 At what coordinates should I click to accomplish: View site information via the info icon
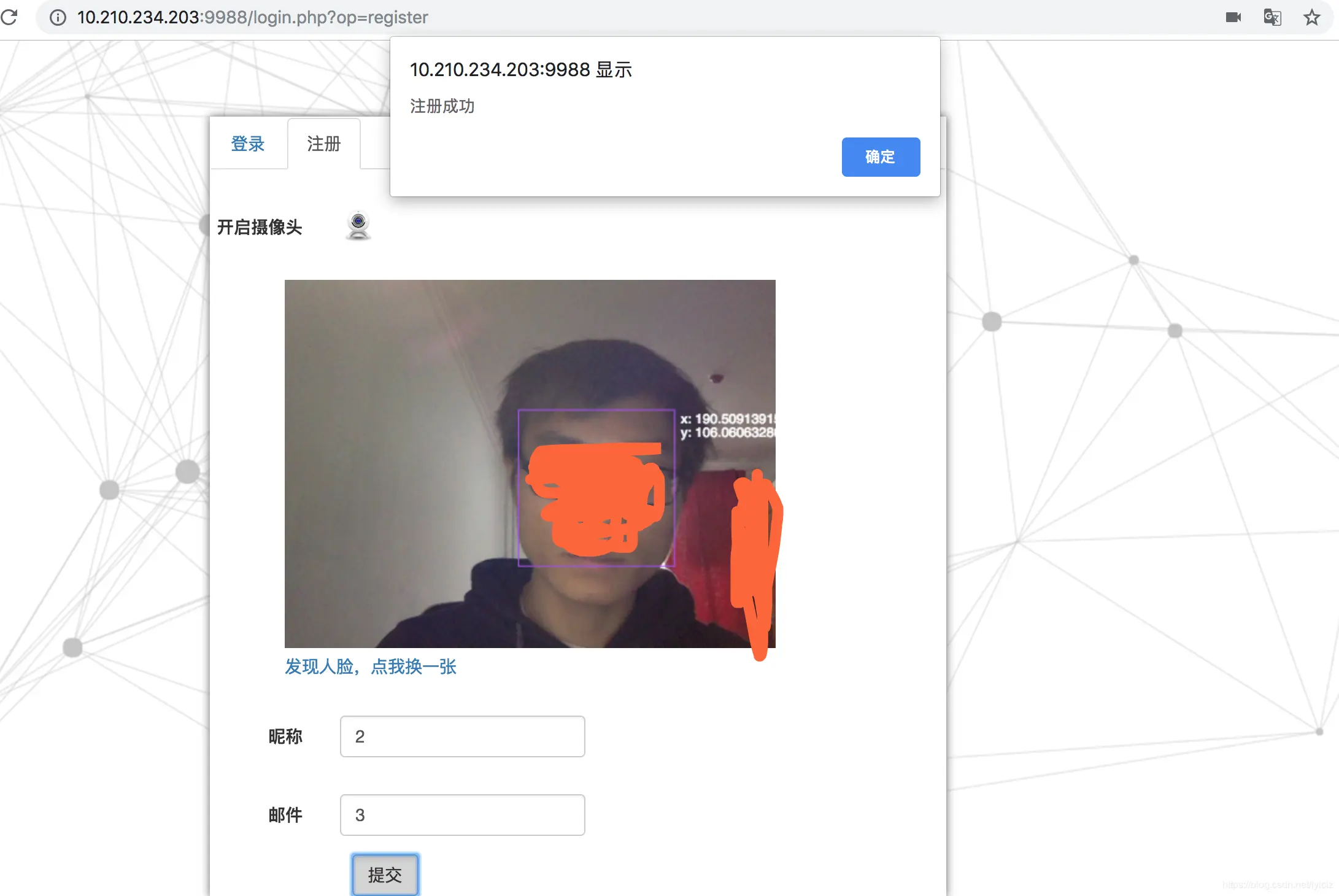(57, 17)
